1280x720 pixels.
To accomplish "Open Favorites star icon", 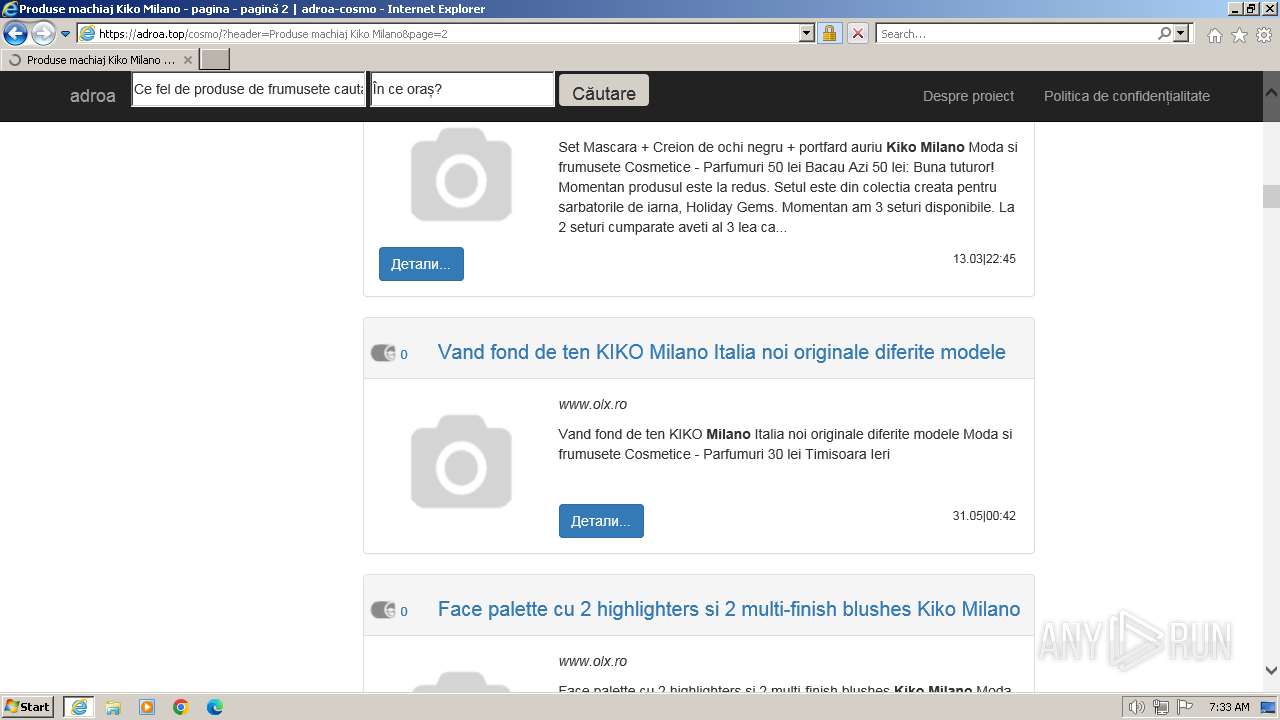I will 1239,35.
